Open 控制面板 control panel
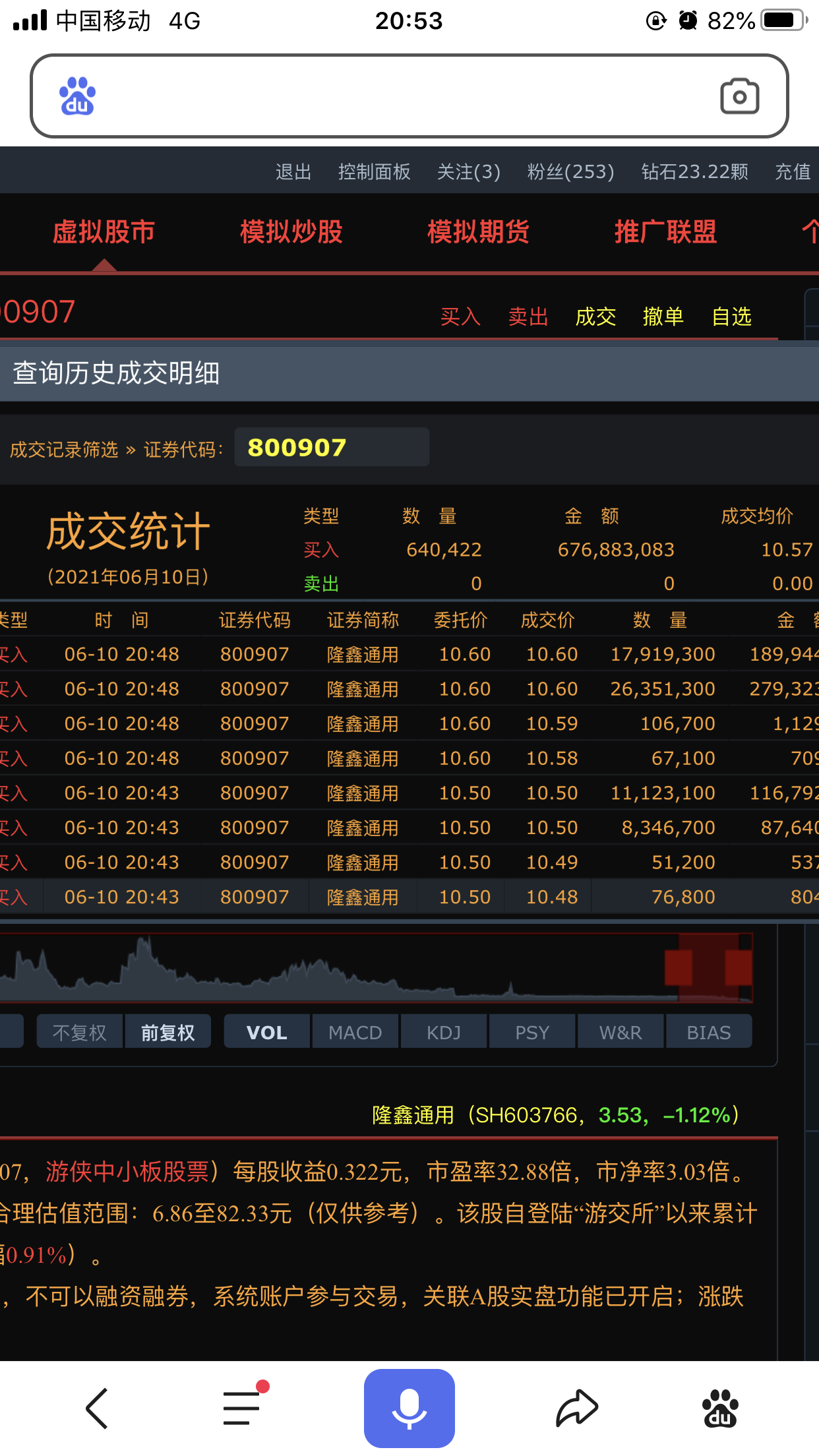This screenshot has width=819, height=1456. [x=375, y=172]
